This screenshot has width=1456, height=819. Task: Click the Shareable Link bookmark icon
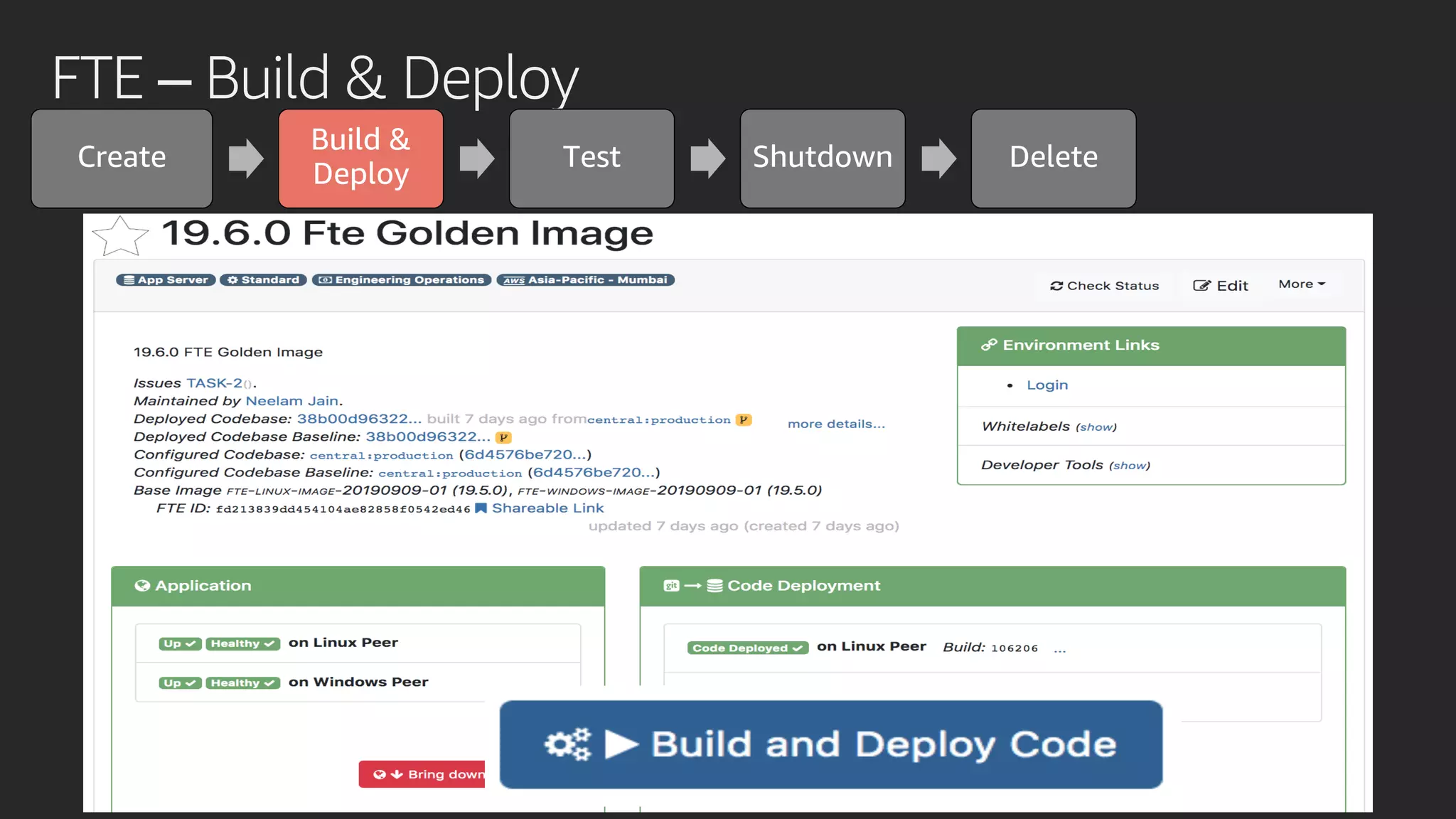pyautogui.click(x=481, y=508)
